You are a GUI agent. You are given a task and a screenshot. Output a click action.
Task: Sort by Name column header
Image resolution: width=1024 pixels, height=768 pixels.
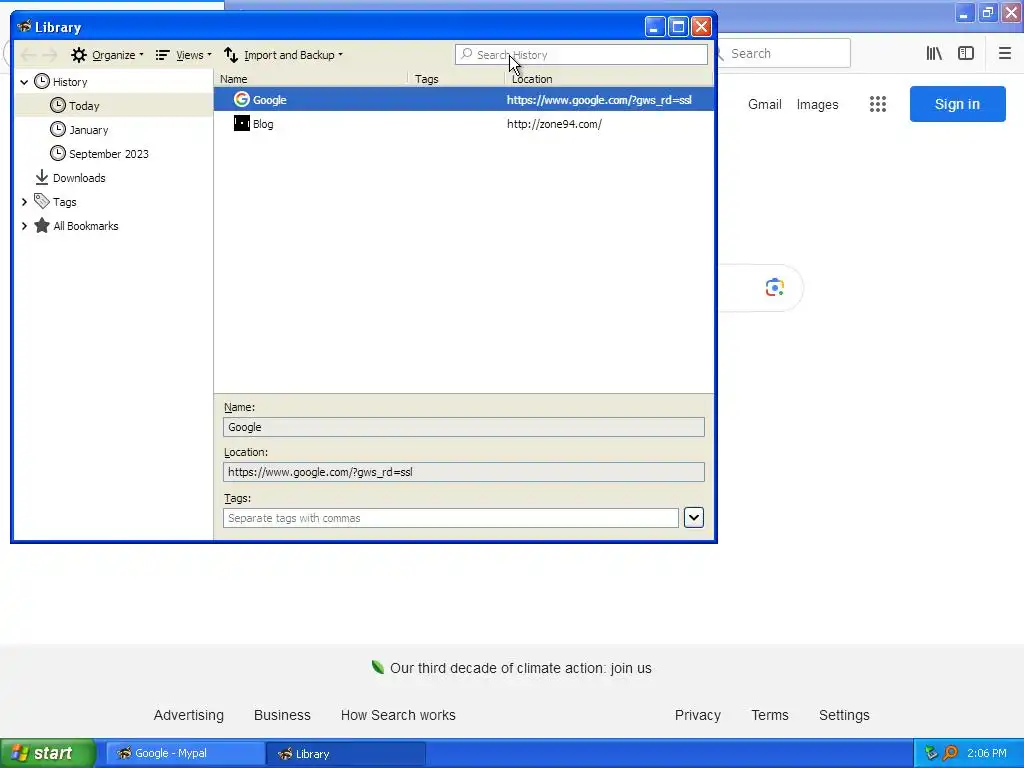click(311, 79)
